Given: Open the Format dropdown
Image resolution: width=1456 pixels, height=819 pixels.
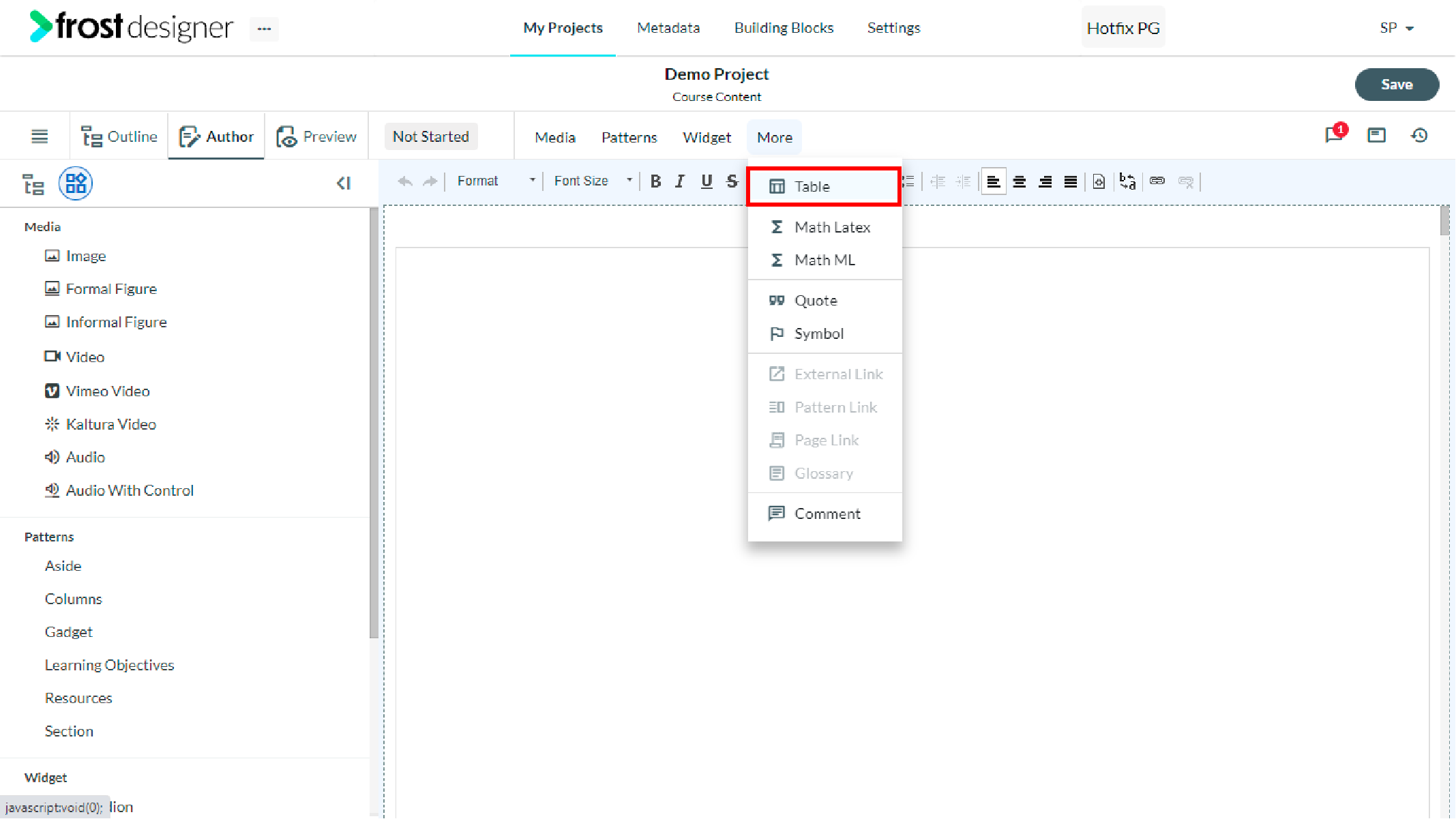Looking at the screenshot, I should tap(496, 181).
